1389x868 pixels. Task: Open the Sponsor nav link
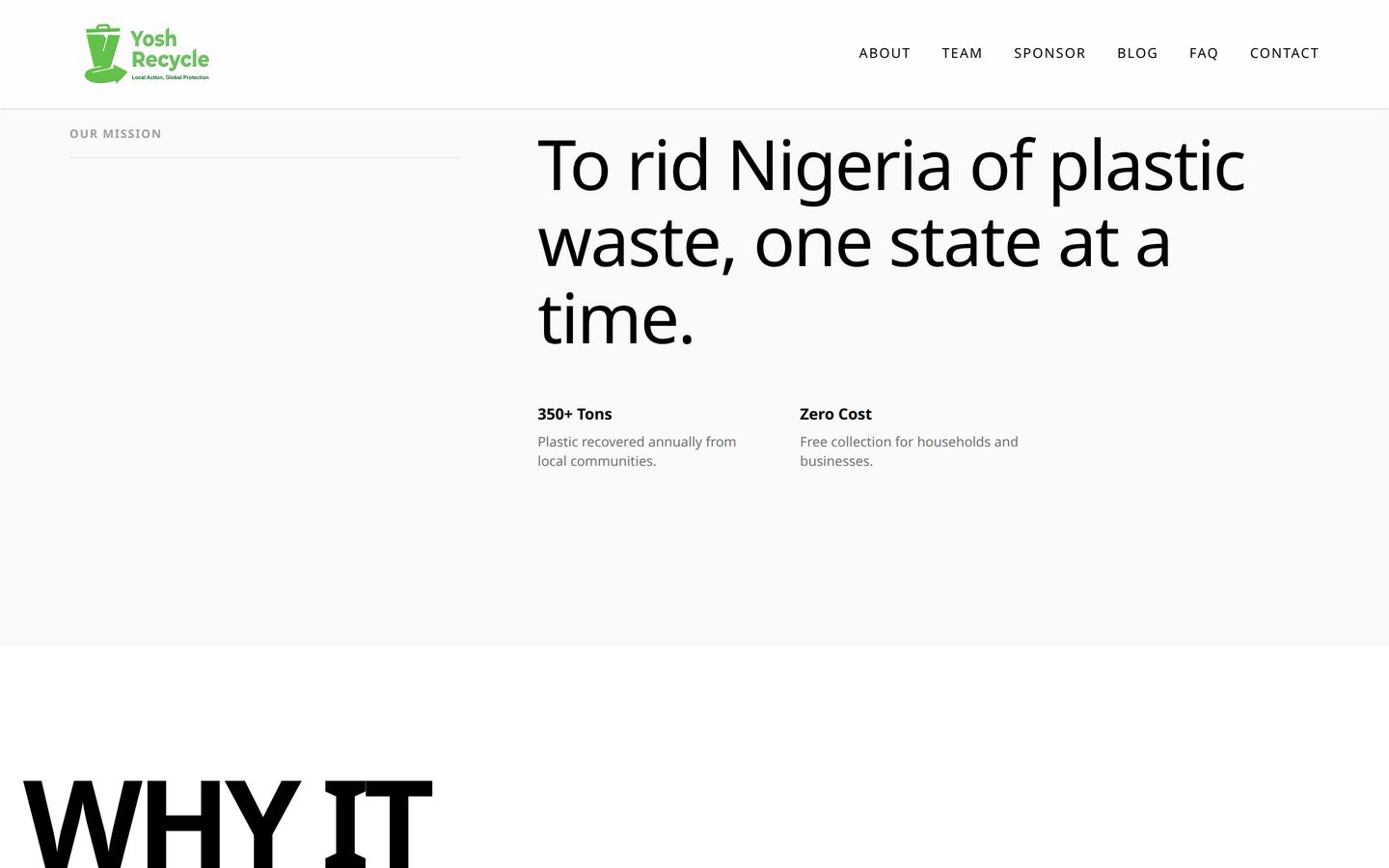[1049, 53]
